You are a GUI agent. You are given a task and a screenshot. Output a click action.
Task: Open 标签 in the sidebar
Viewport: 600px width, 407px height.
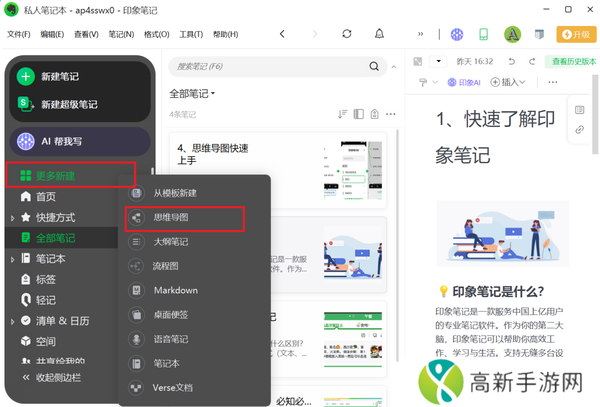pos(46,279)
